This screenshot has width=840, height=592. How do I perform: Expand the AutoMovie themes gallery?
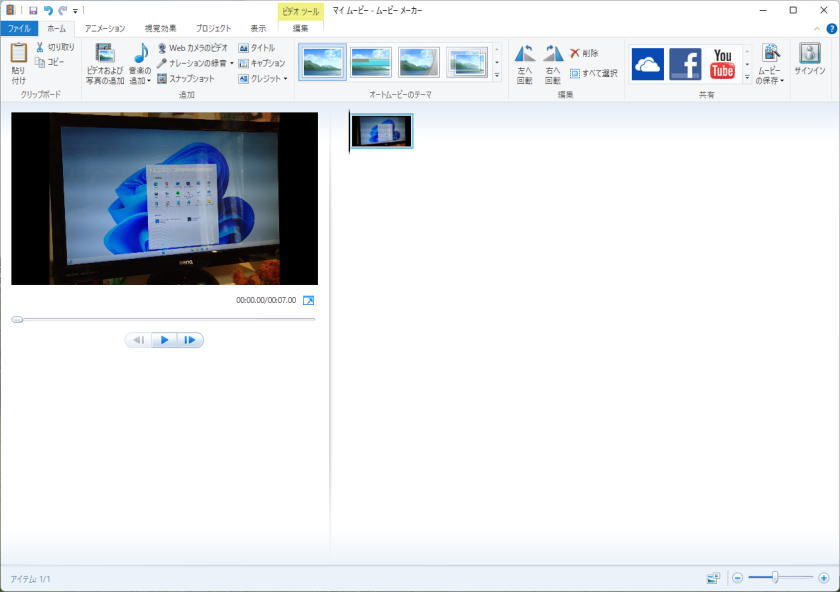[x=497, y=75]
